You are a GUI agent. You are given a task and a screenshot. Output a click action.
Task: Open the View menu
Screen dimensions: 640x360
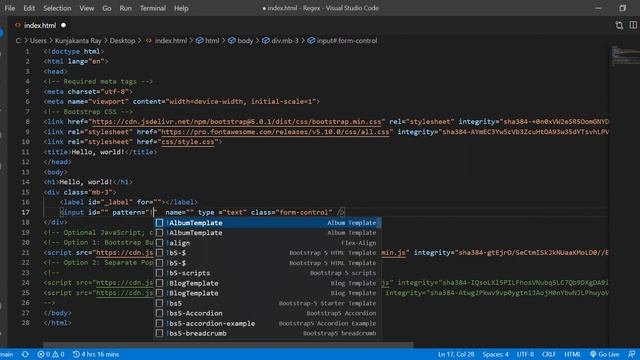[x=87, y=8]
